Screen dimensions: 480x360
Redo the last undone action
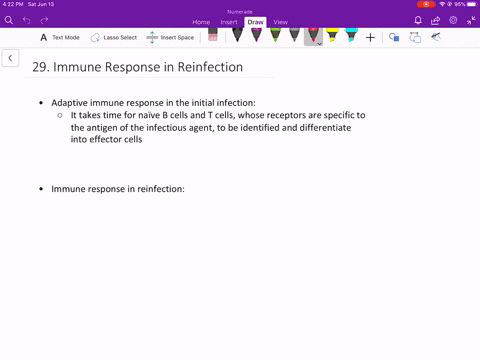click(x=44, y=21)
